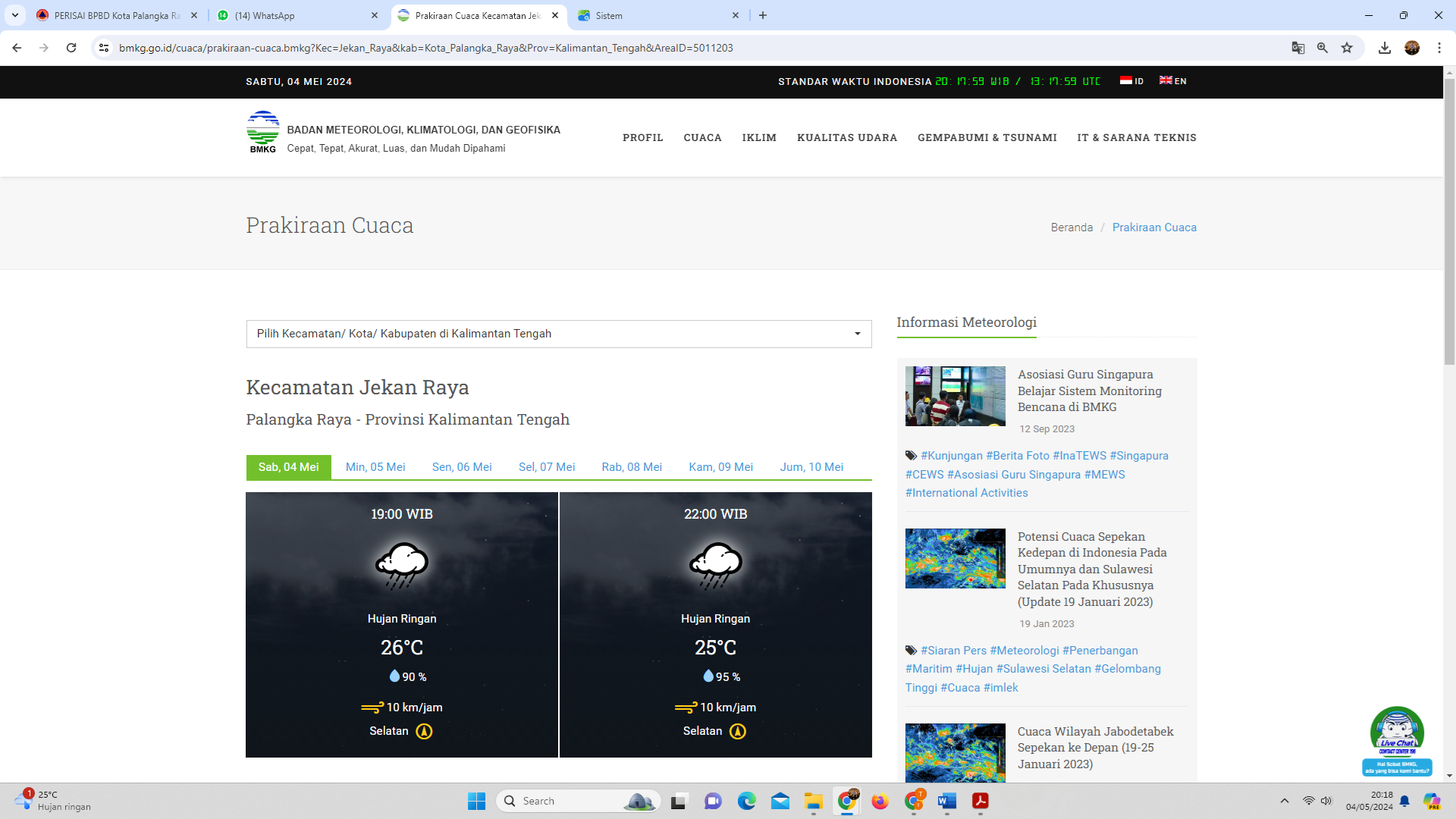Image resolution: width=1456 pixels, height=819 pixels.
Task: Open the IKLIM menu
Action: click(759, 138)
